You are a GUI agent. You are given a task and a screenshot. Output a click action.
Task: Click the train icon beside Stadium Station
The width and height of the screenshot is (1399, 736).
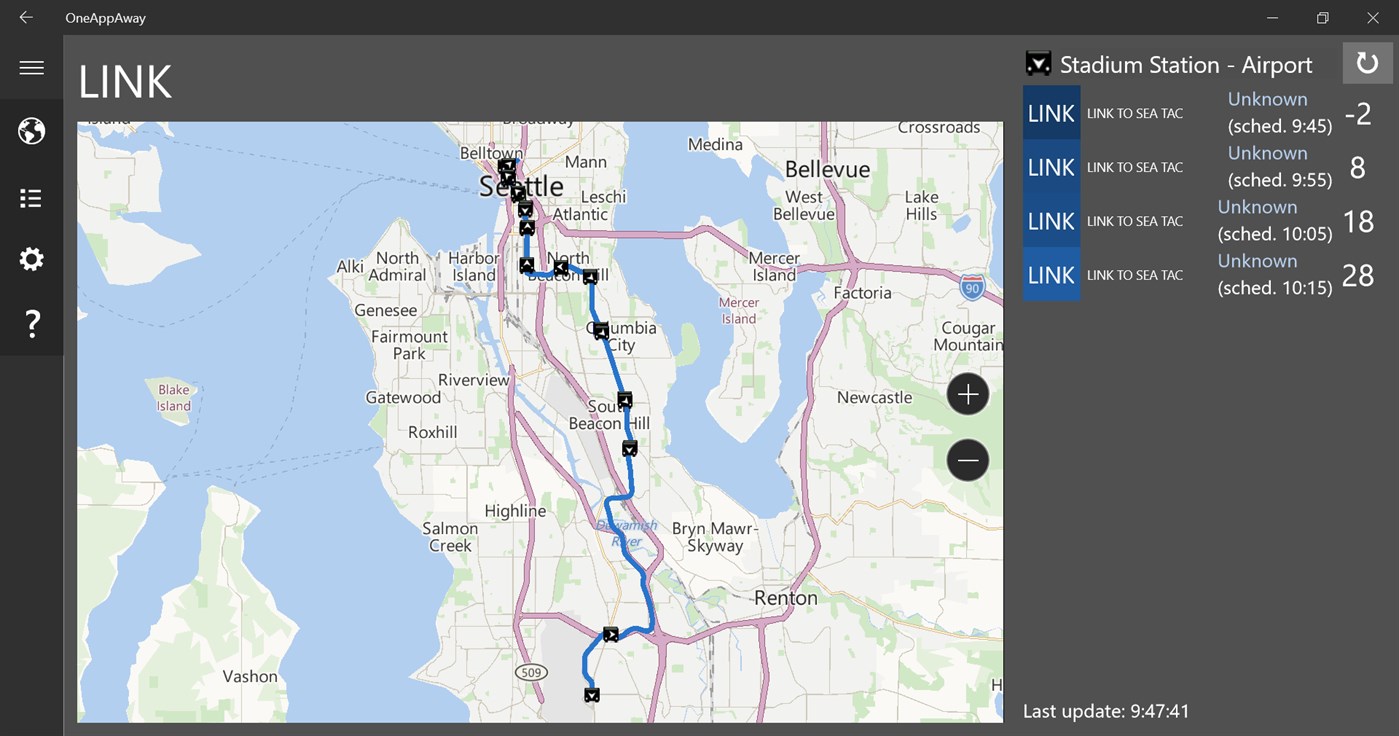click(x=1038, y=64)
